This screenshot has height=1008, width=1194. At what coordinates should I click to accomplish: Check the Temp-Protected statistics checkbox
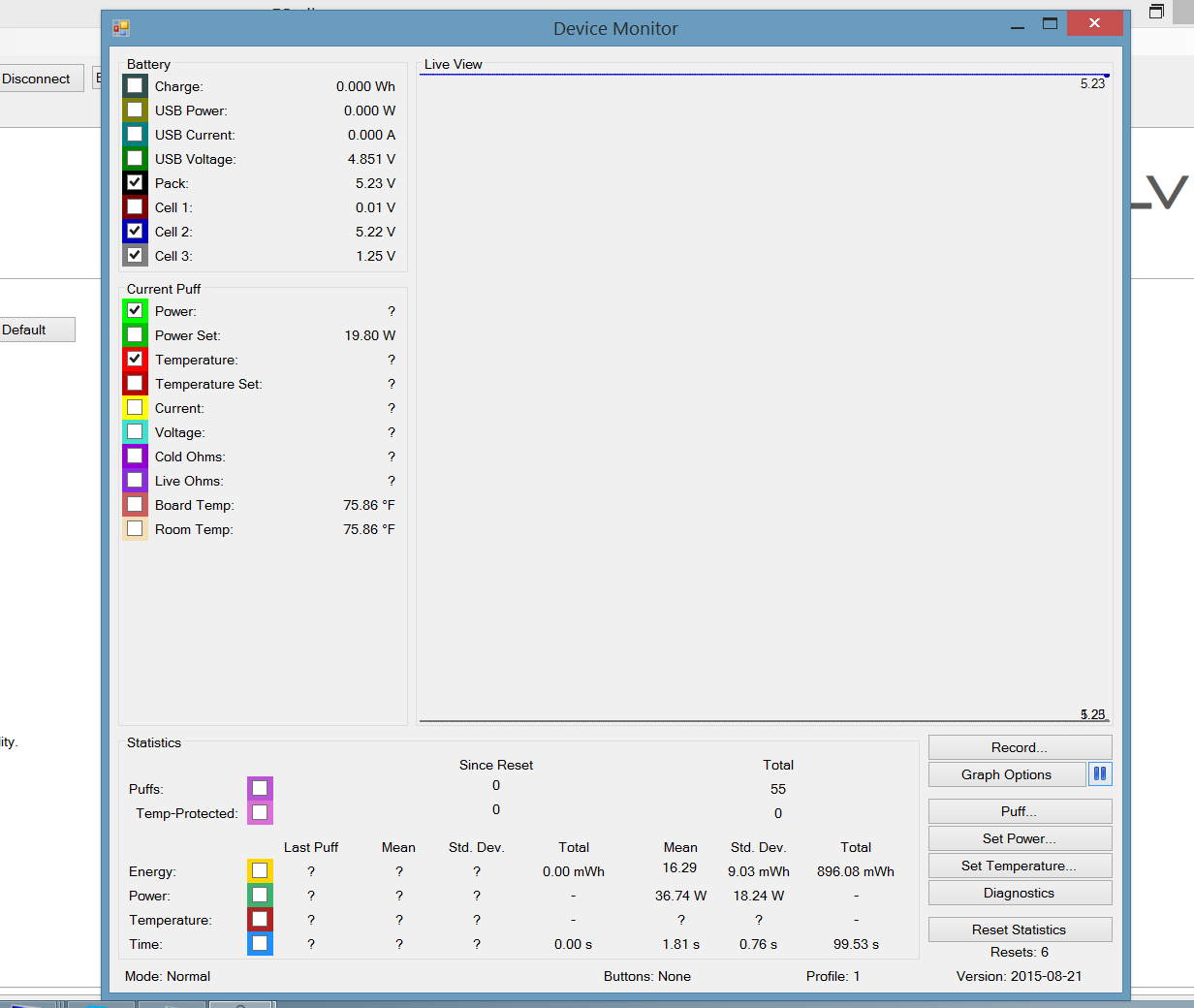click(x=260, y=812)
